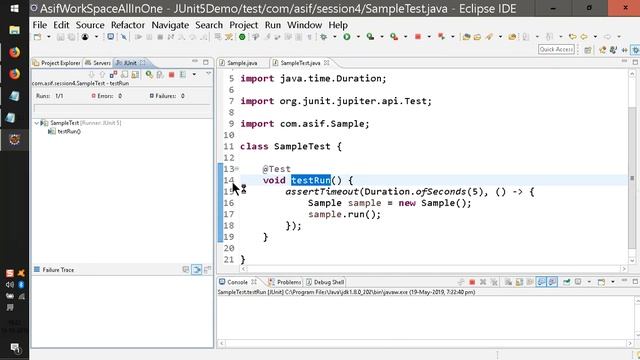The width and height of the screenshot is (640, 360).
Task: Select the testRun() row in JUnit tree
Action: (64, 131)
